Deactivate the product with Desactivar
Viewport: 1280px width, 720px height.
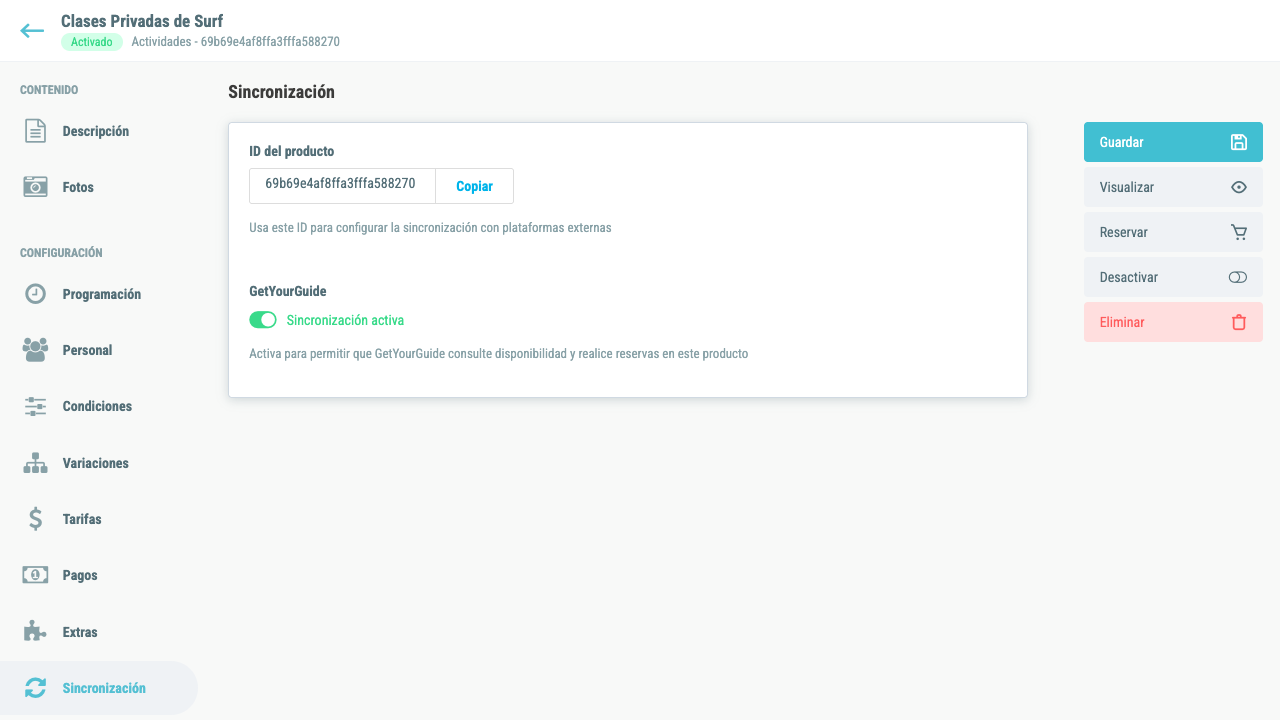click(x=1173, y=277)
